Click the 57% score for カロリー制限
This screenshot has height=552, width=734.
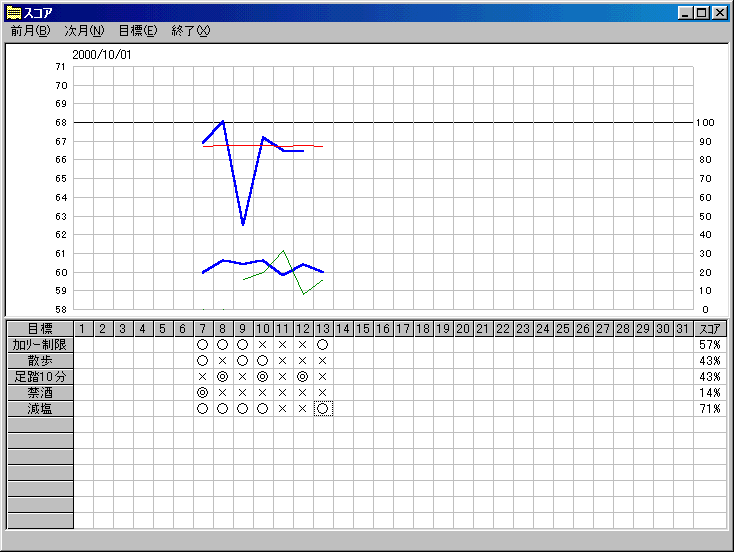pos(710,345)
